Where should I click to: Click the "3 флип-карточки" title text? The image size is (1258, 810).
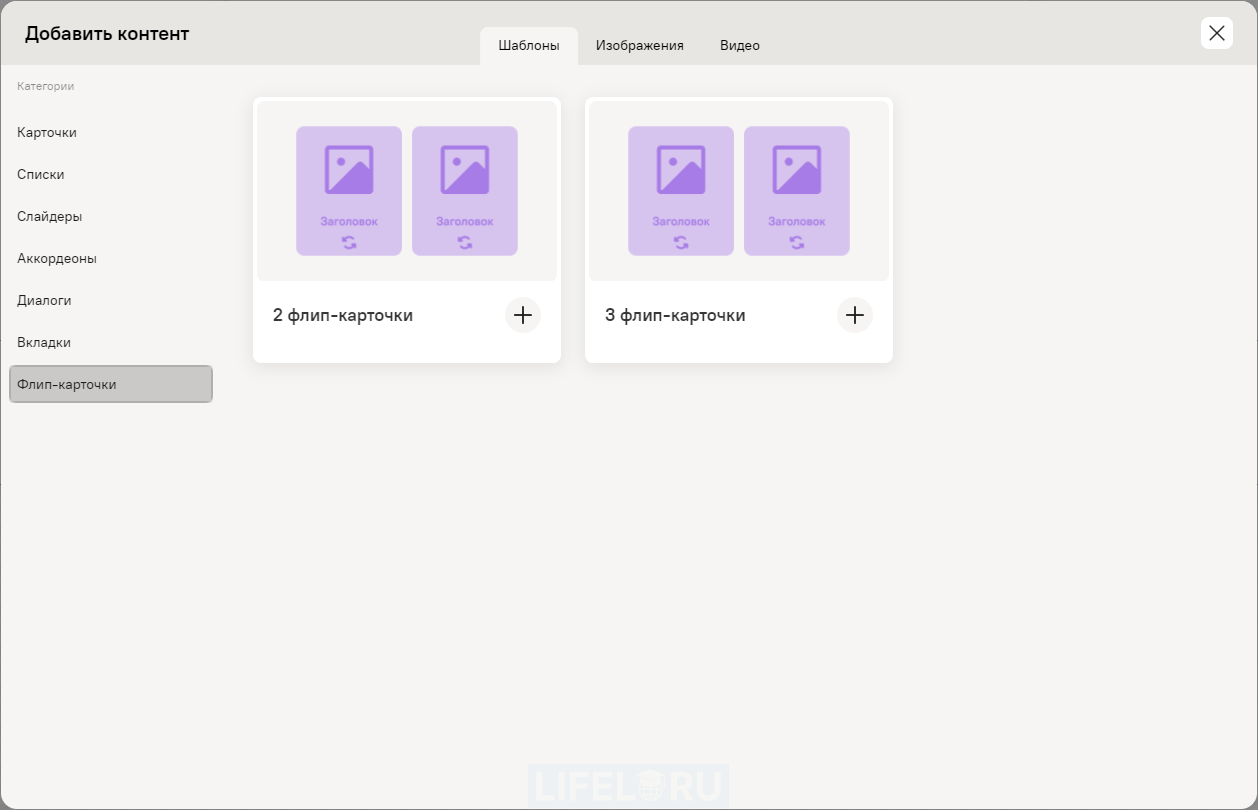pyautogui.click(x=675, y=315)
